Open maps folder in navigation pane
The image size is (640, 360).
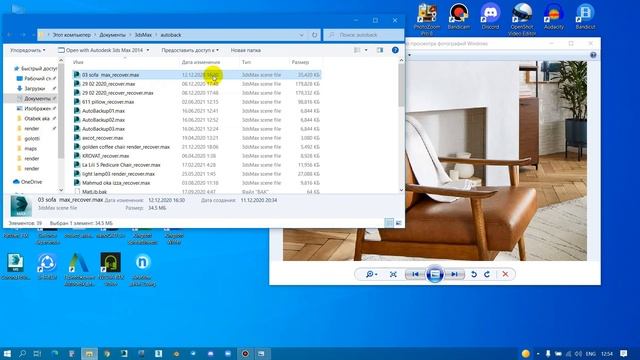[x=30, y=149]
